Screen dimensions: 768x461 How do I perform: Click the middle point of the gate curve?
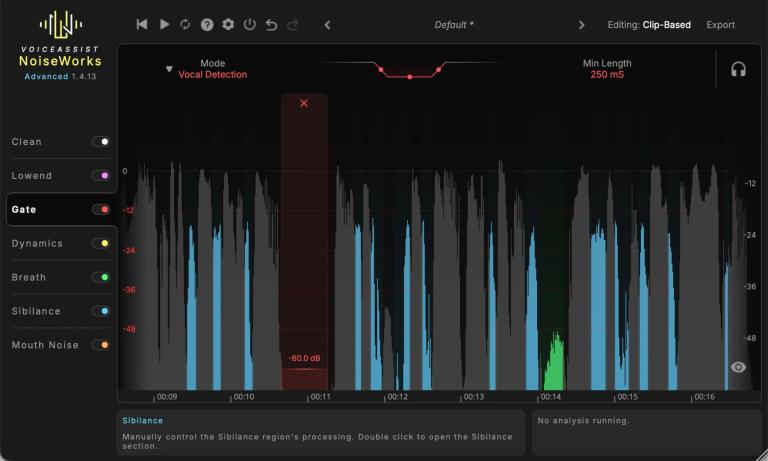click(x=410, y=77)
